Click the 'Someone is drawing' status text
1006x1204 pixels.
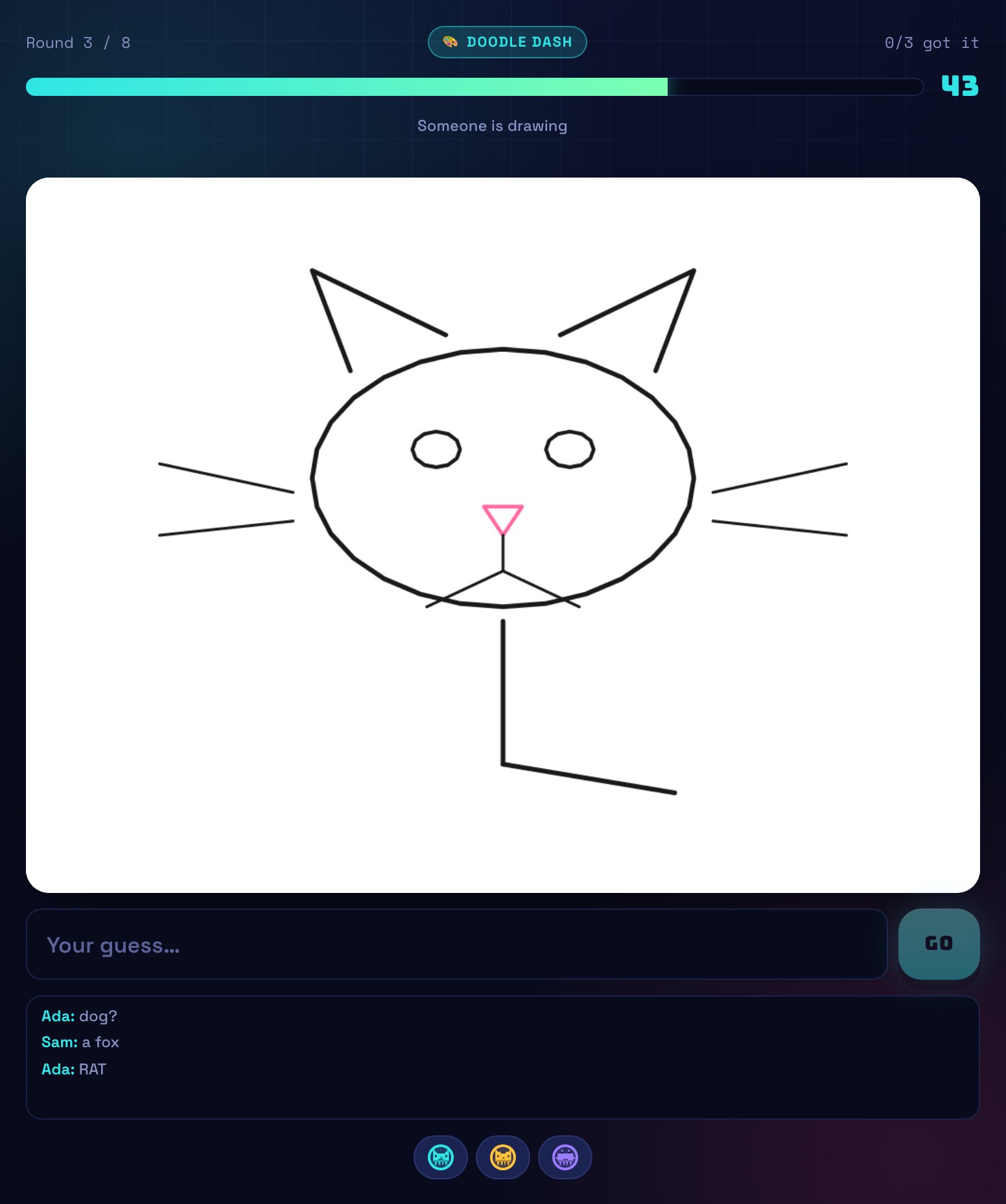point(492,126)
